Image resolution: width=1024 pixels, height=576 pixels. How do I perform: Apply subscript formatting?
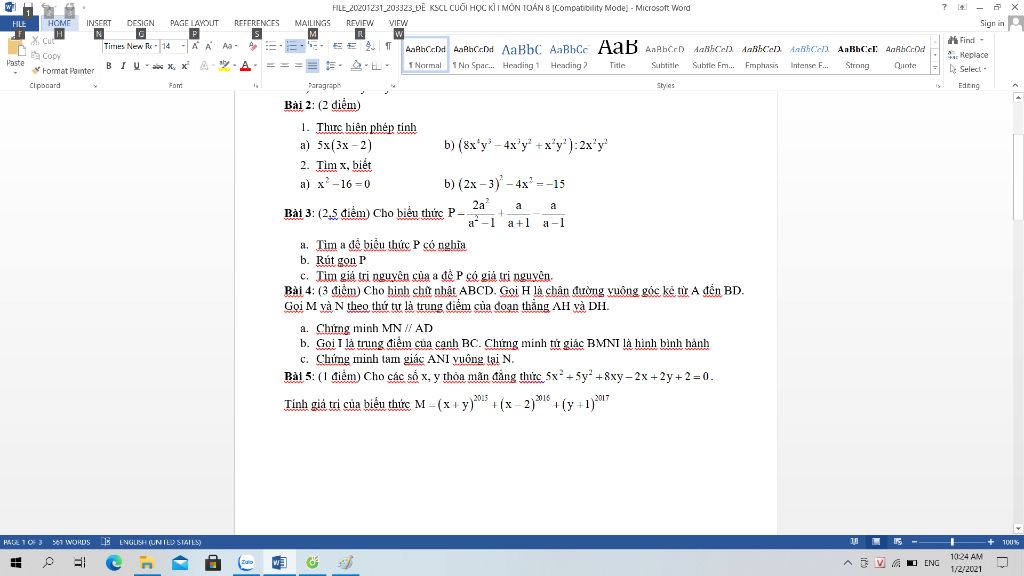pos(171,66)
